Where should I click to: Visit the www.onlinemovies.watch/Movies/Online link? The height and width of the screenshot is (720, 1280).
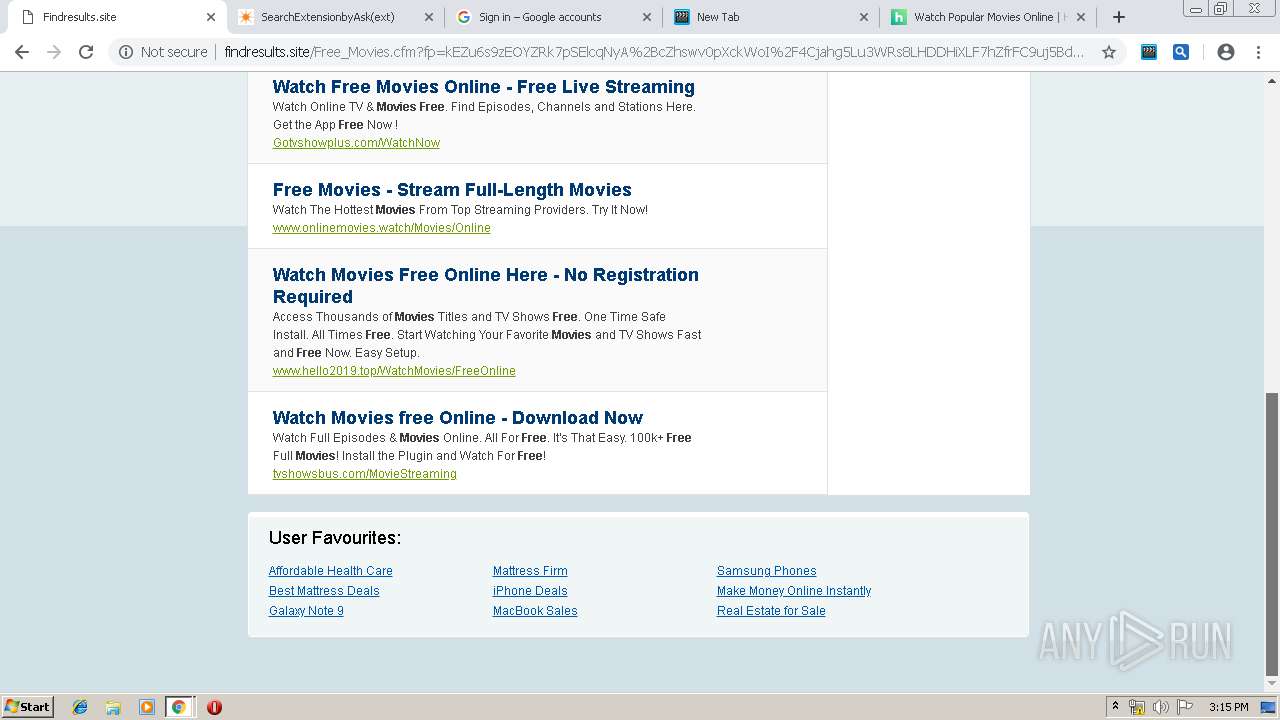[381, 228]
